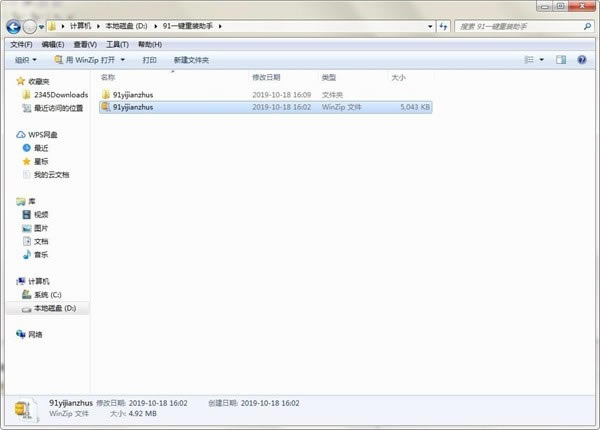Viewport: 600px width, 430px height.
Task: Select WPS网盘 in the sidebar
Action: pyautogui.click(x=43, y=135)
